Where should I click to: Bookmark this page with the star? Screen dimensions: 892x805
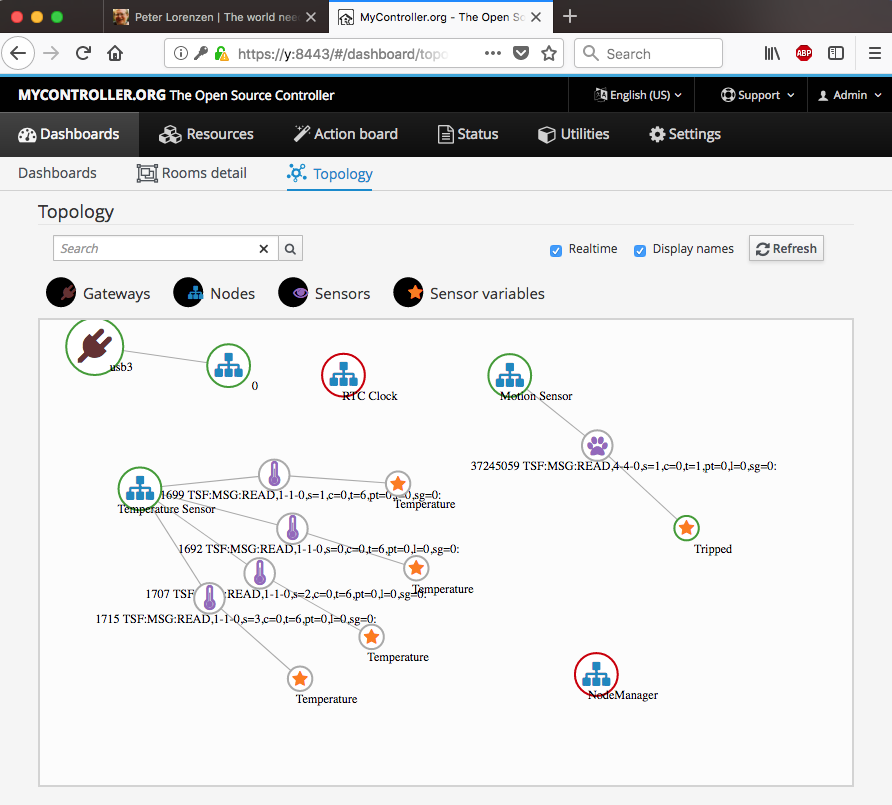549,53
